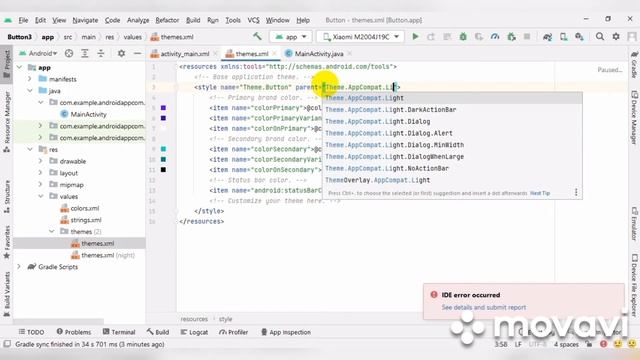Select Theme.AppCompat.Light.Dialog.Alert suggestion
This screenshot has height=360, width=640.
[x=452, y=133]
